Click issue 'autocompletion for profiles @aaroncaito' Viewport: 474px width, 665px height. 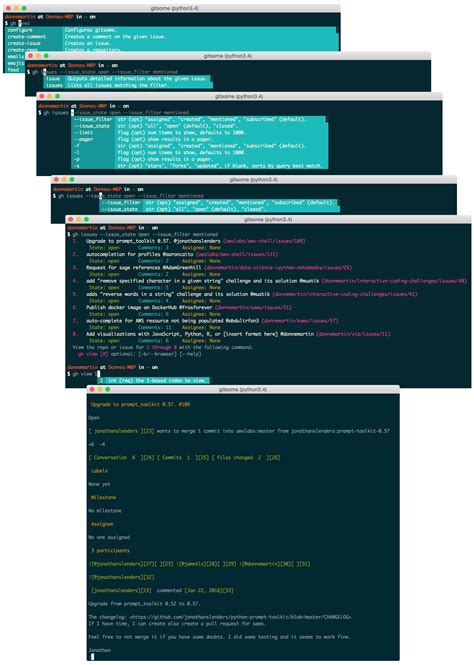(139, 254)
